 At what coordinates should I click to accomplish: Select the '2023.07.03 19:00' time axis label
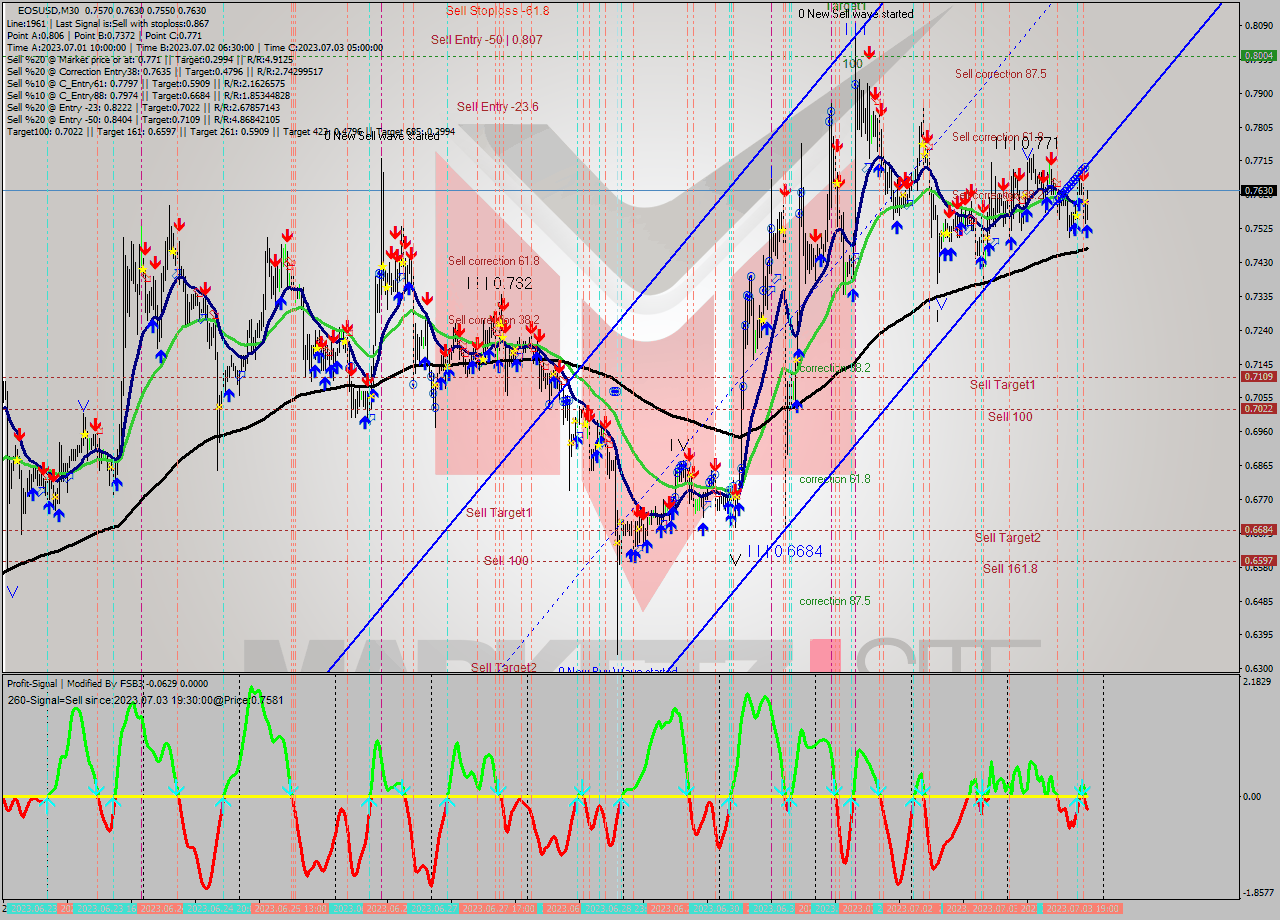point(1083,908)
